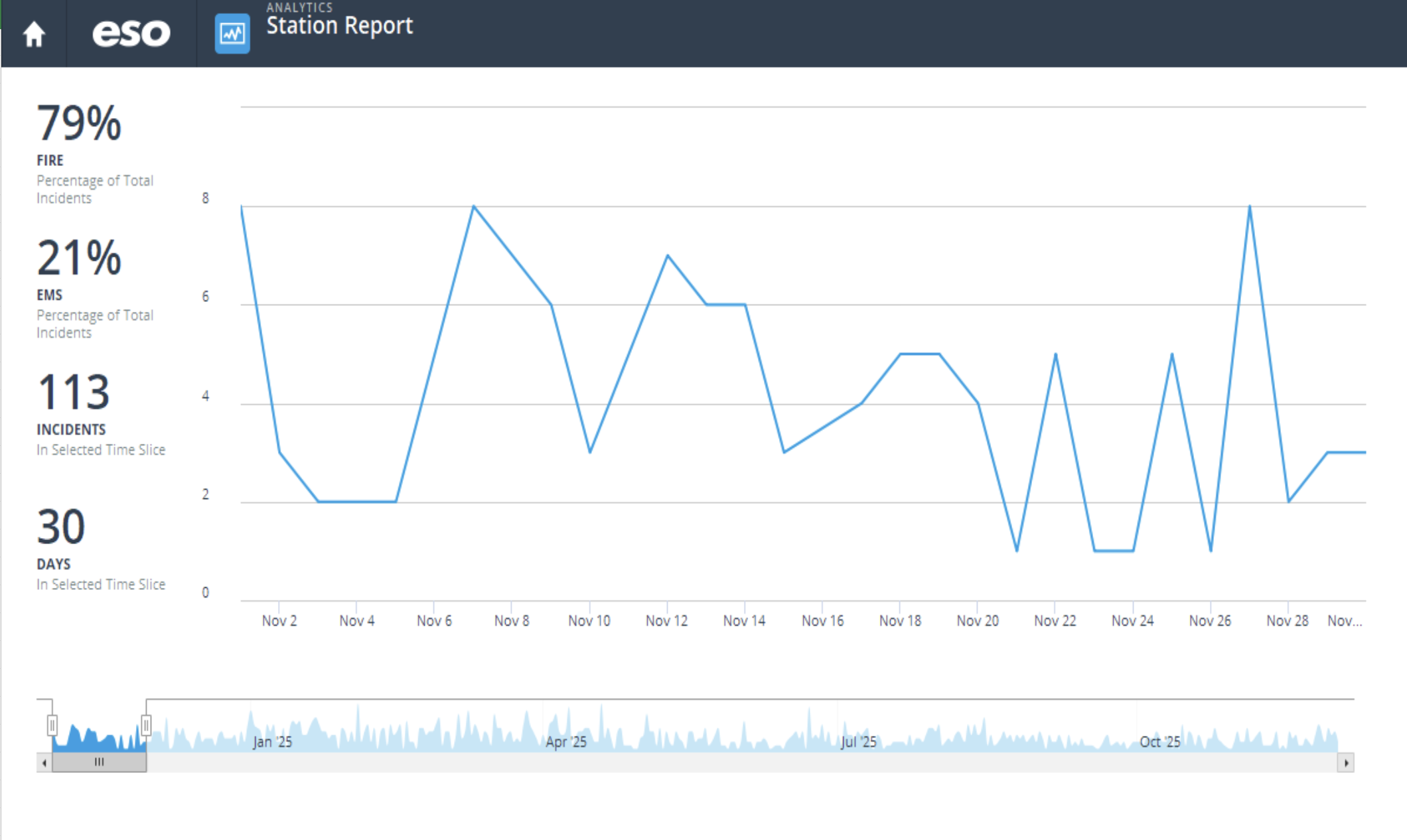
Task: Click the 113 Incidents statistic
Action: pos(73,392)
